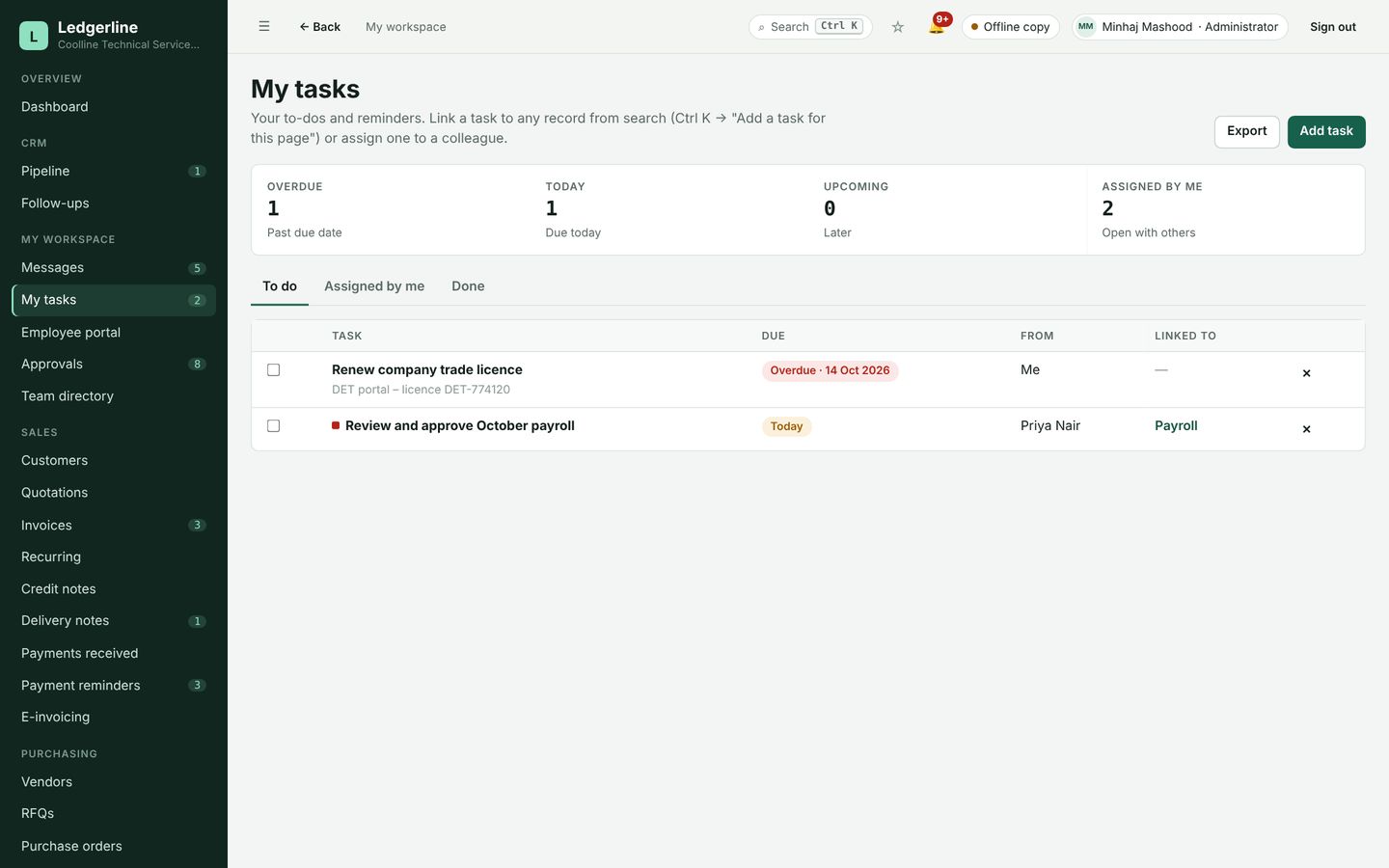1389x868 pixels.
Task: Check off Renew company trade licence
Action: click(x=274, y=370)
